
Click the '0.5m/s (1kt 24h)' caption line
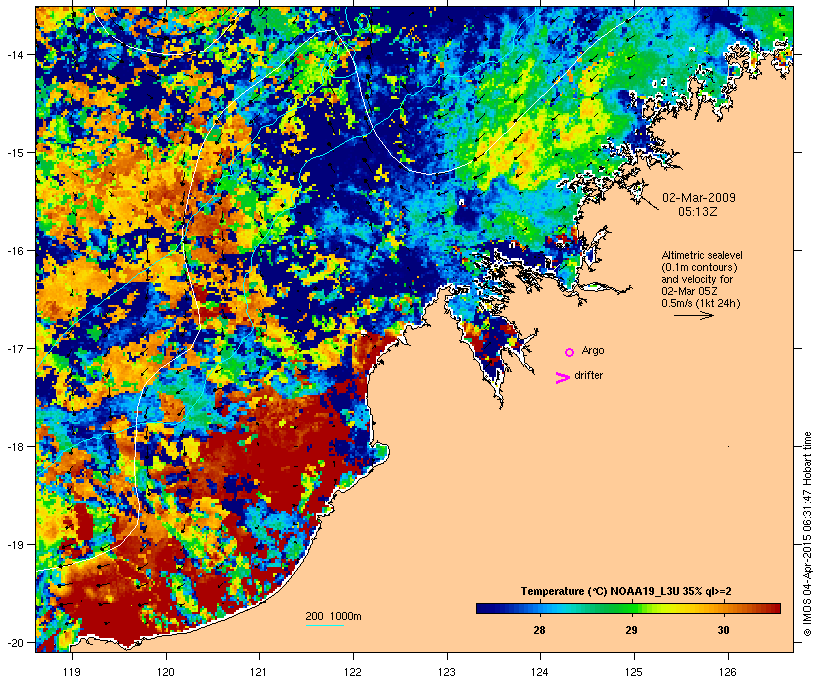[701, 303]
